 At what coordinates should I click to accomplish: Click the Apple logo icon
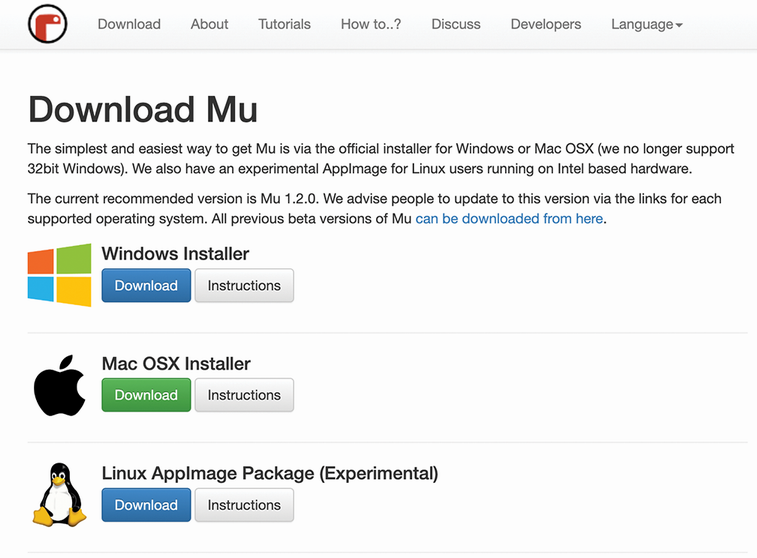point(59,386)
